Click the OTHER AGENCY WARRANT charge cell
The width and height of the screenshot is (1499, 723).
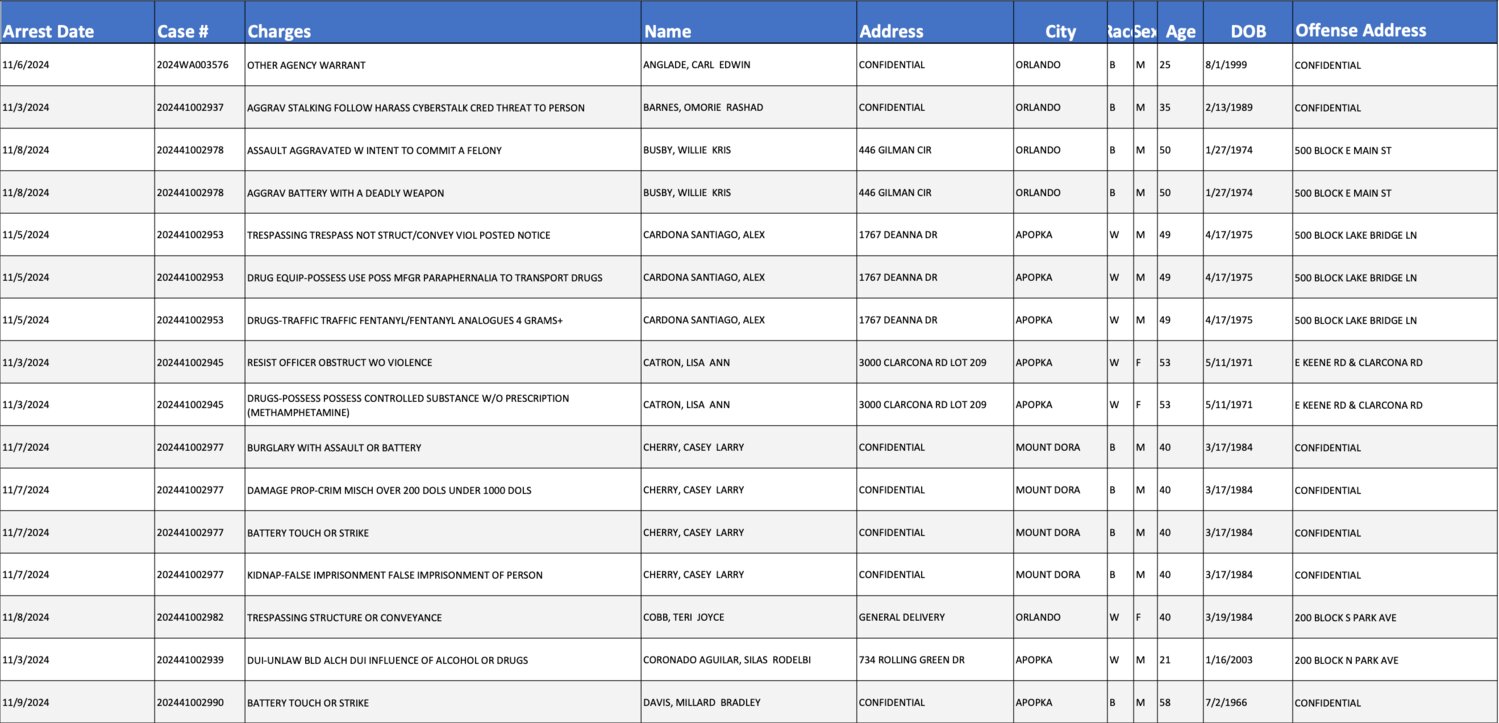tap(442, 65)
